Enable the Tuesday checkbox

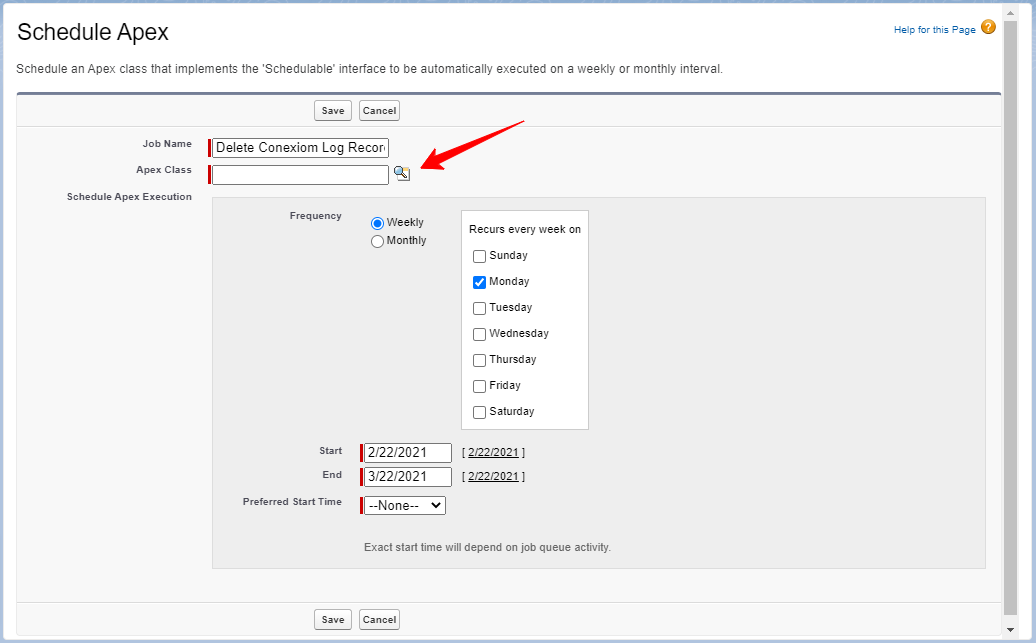pyautogui.click(x=479, y=308)
